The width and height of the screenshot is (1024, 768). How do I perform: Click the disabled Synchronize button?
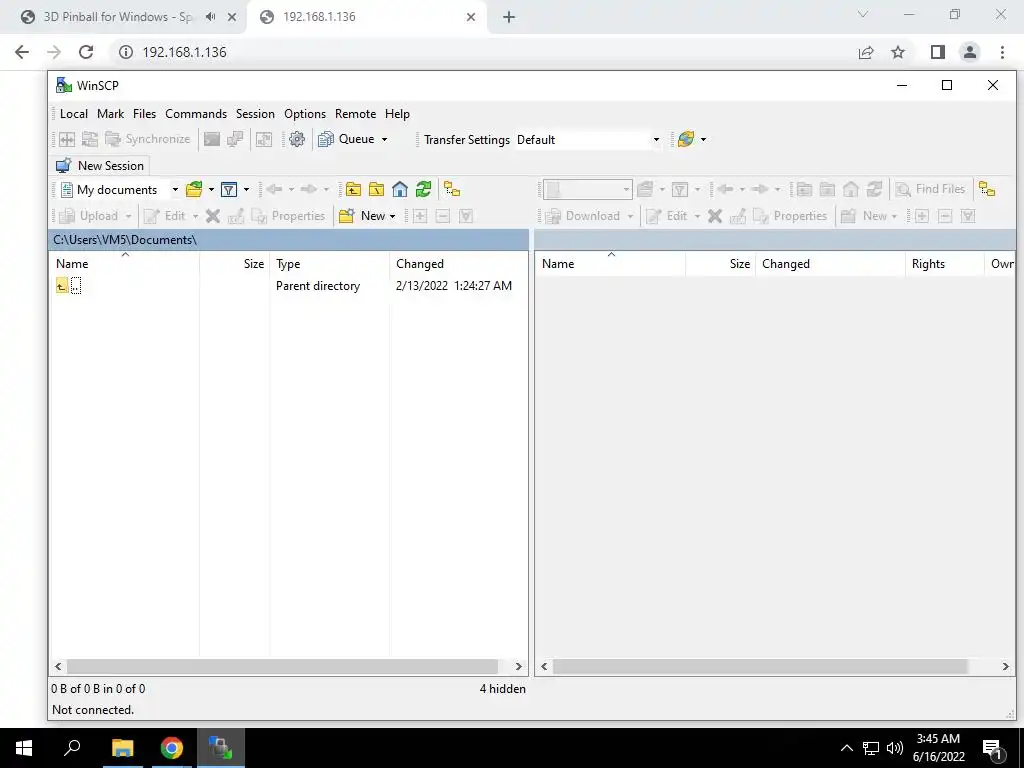pyautogui.click(x=148, y=139)
